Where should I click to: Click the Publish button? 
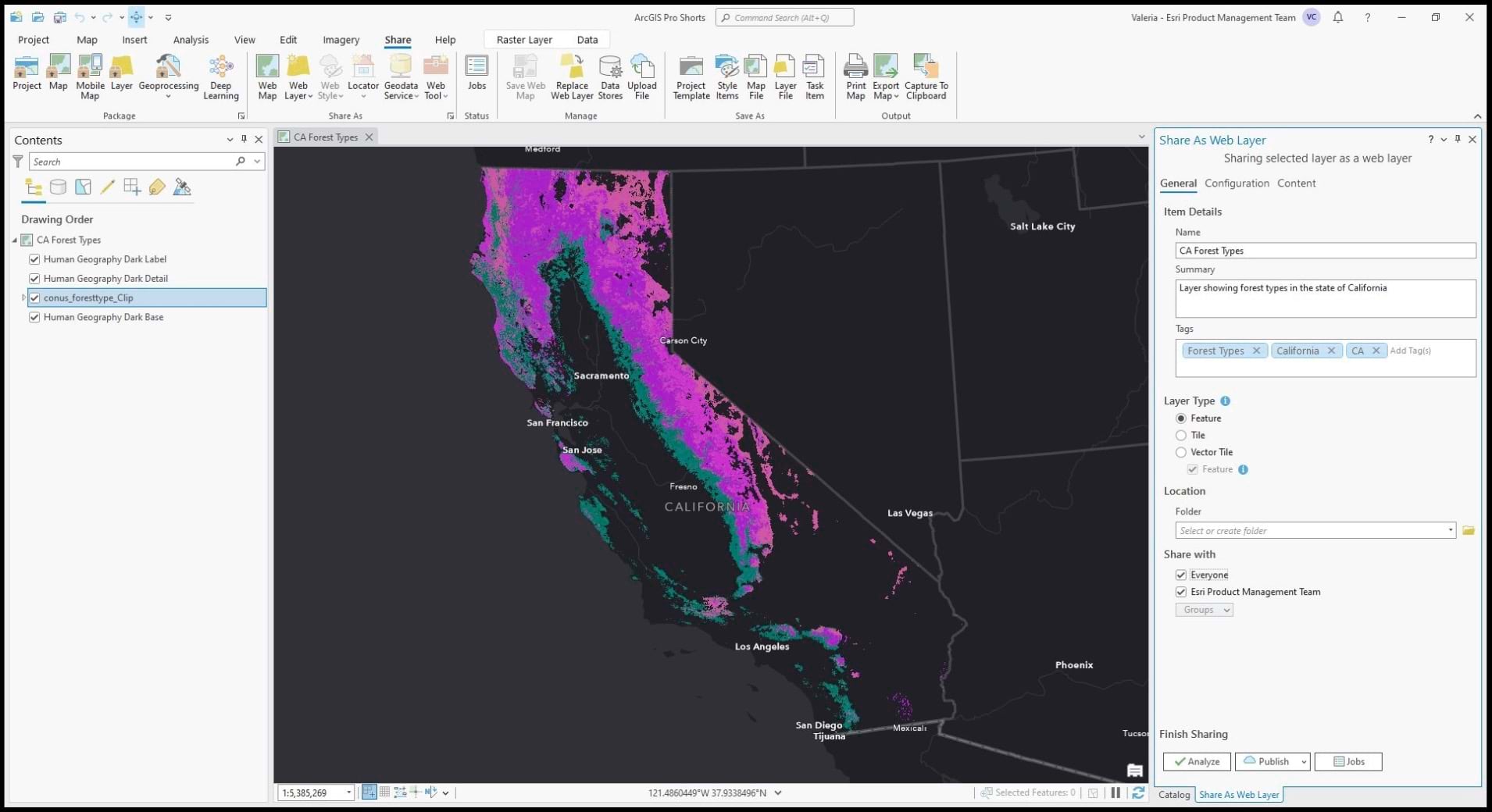pyautogui.click(x=1268, y=761)
